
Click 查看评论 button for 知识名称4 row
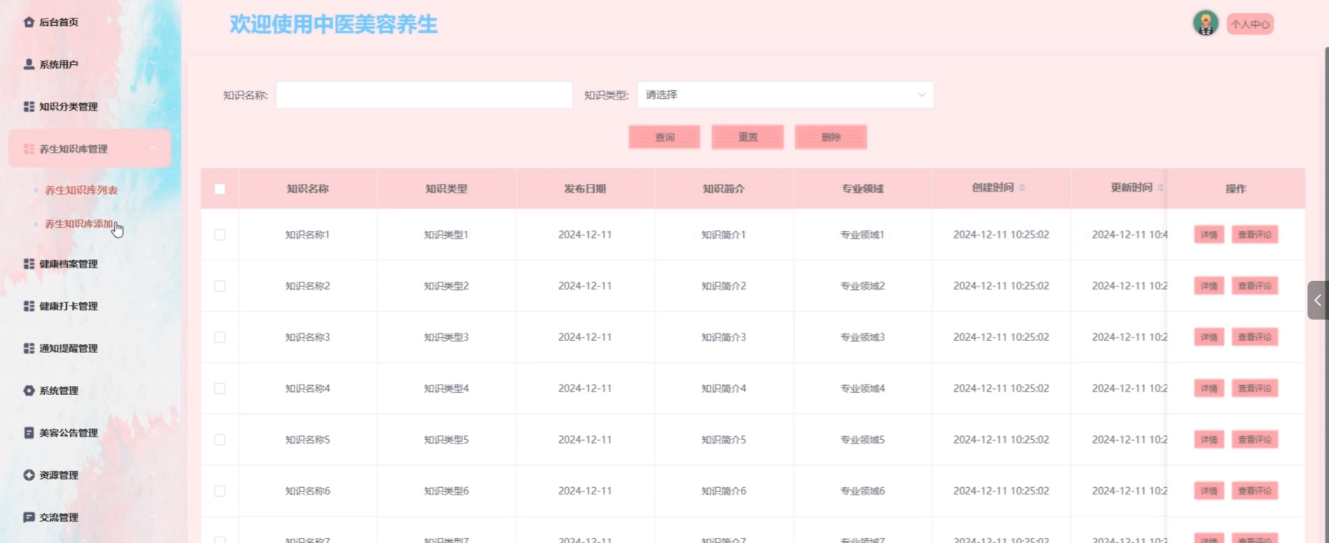[1255, 388]
